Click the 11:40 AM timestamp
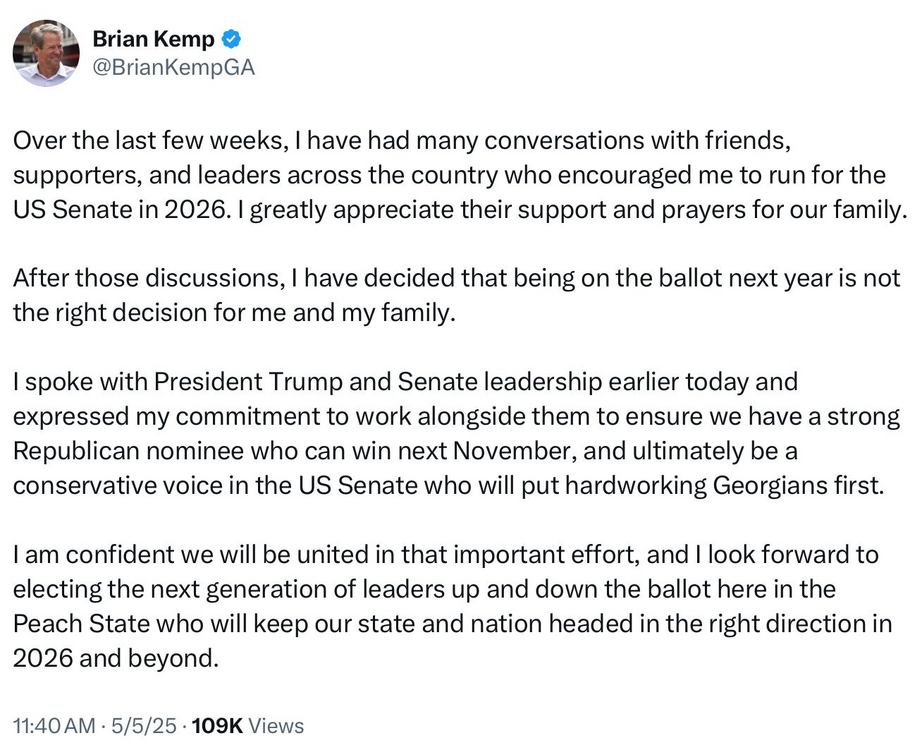 (x=54, y=726)
